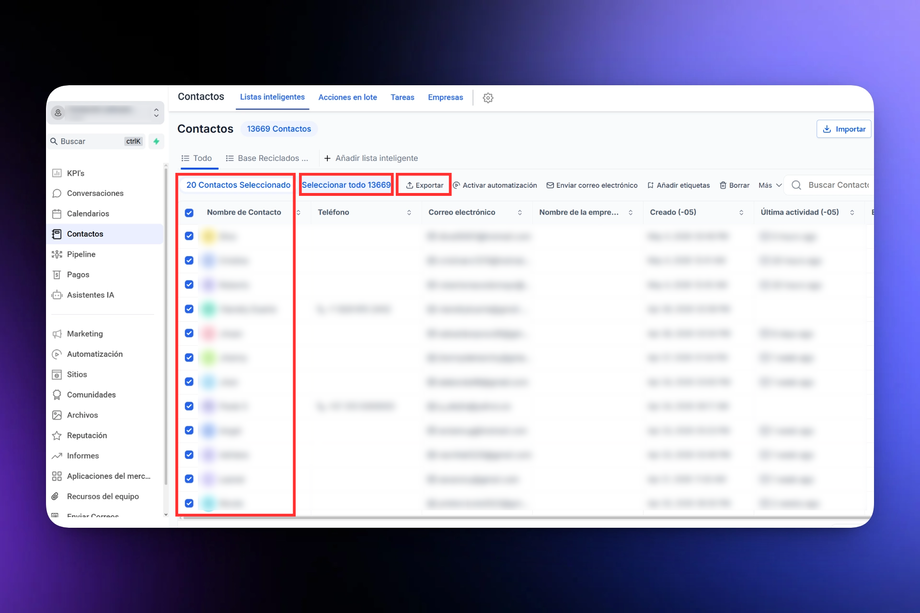Uncheck the third contact row checkbox
920x613 pixels.
point(189,285)
